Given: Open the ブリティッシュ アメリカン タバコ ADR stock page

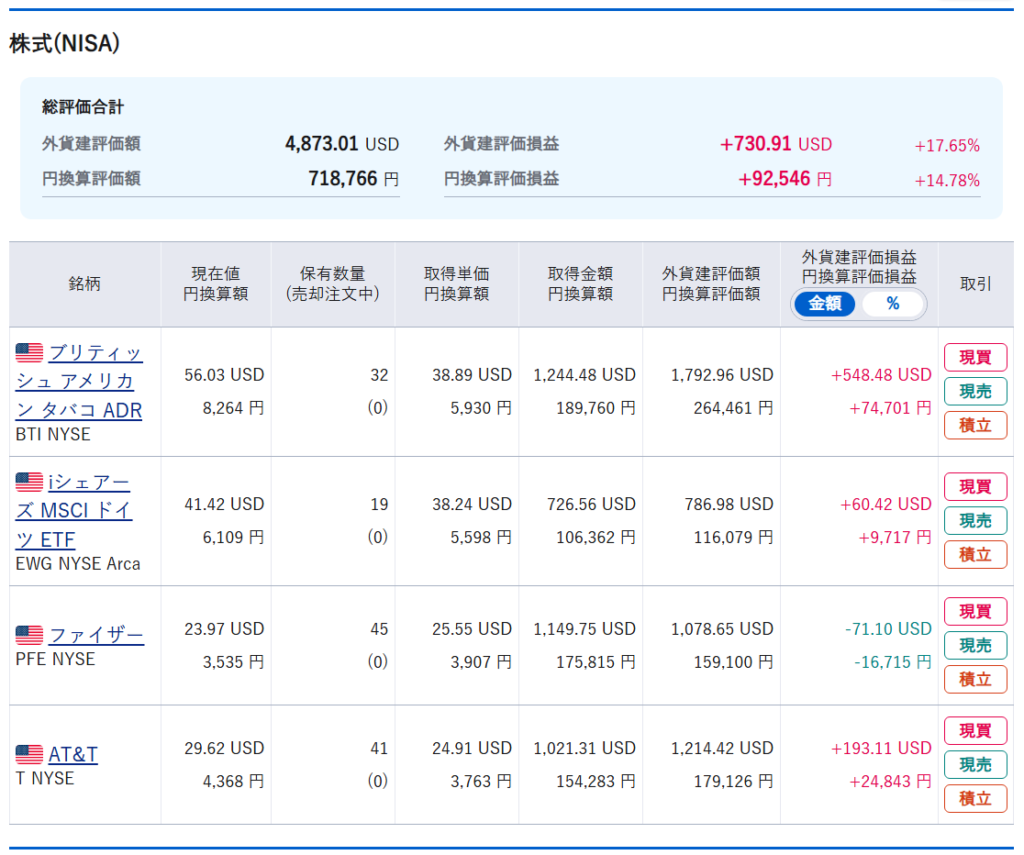Looking at the screenshot, I should point(95,381).
